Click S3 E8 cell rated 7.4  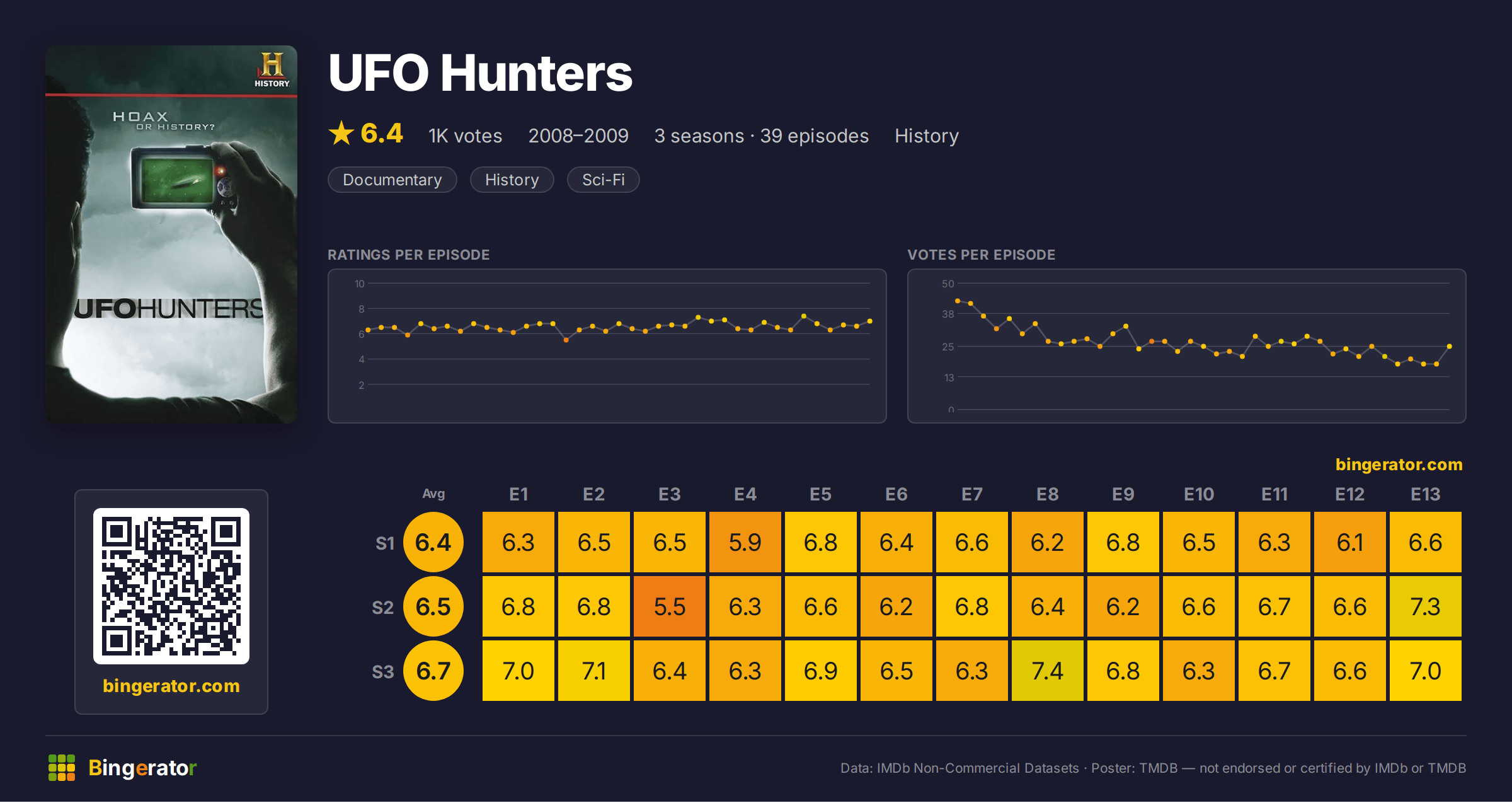coord(1048,671)
